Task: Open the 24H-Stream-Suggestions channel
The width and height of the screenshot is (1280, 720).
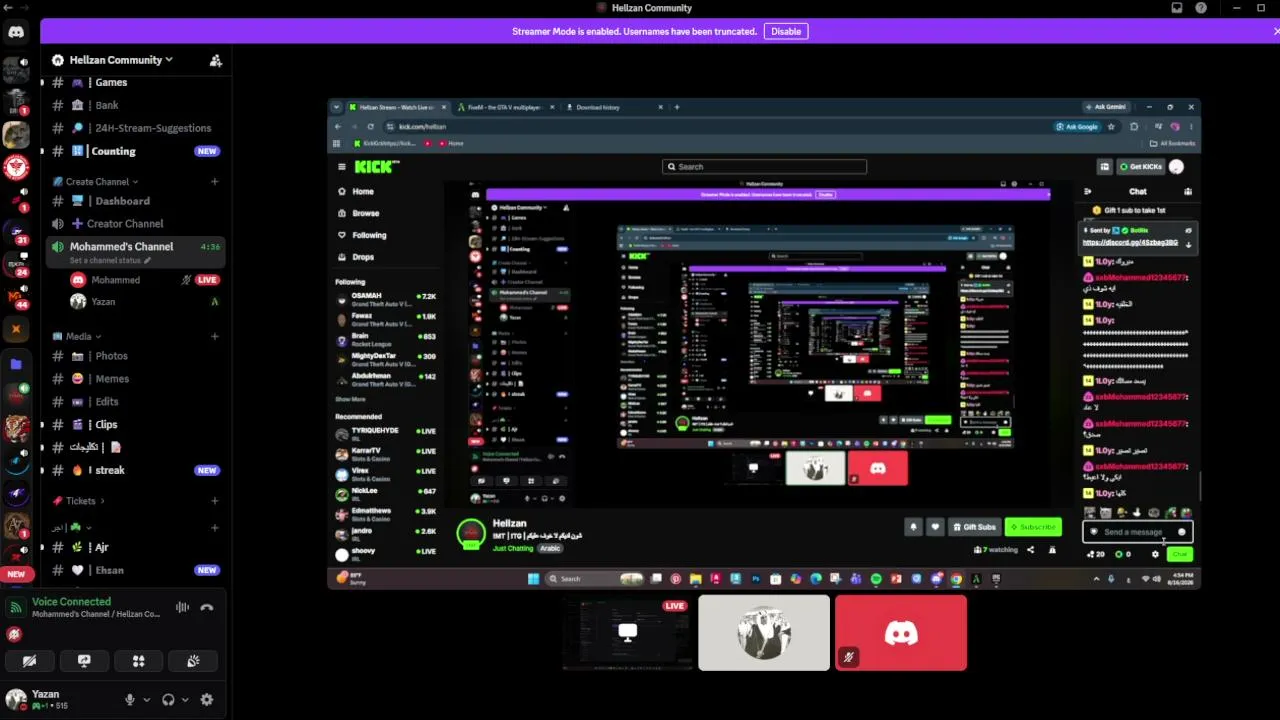Action: 135,128
